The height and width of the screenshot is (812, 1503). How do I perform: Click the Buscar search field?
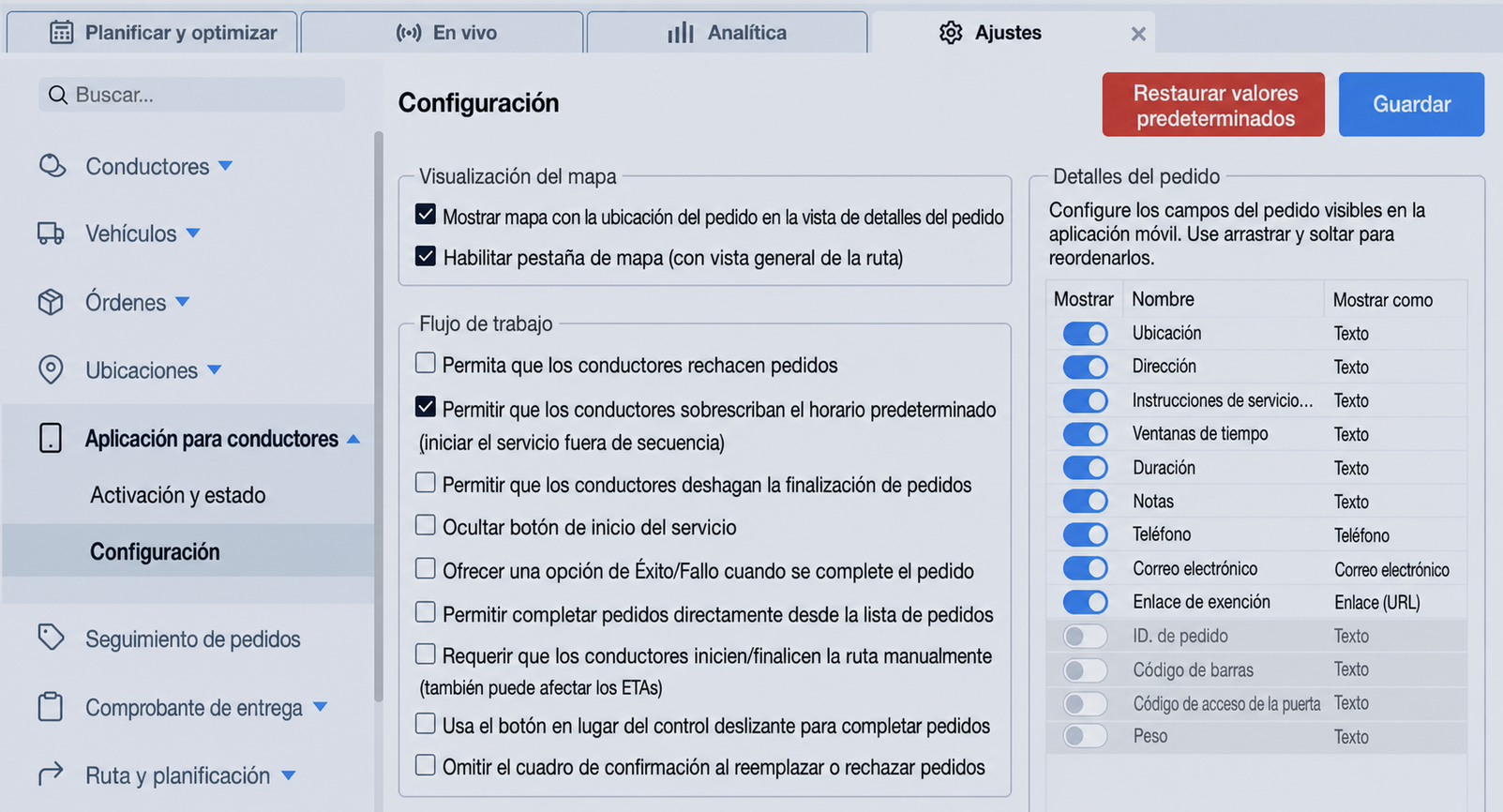(191, 95)
